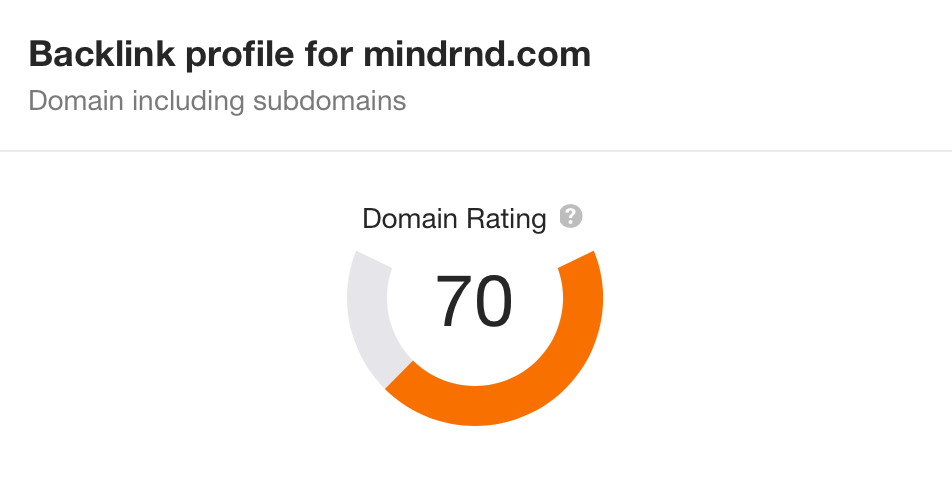
Task: Click the word Domain above the gauge
Action: pos(406,219)
